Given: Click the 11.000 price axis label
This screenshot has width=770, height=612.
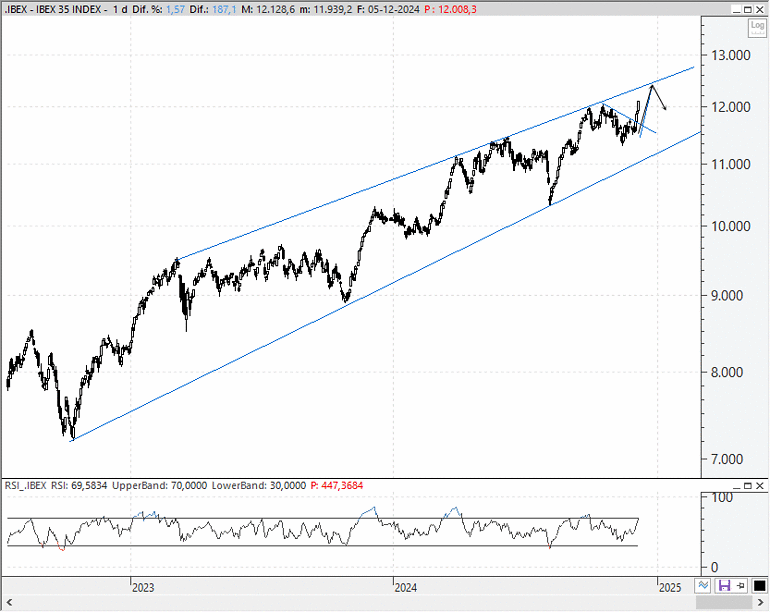Looking at the screenshot, I should (x=731, y=165).
